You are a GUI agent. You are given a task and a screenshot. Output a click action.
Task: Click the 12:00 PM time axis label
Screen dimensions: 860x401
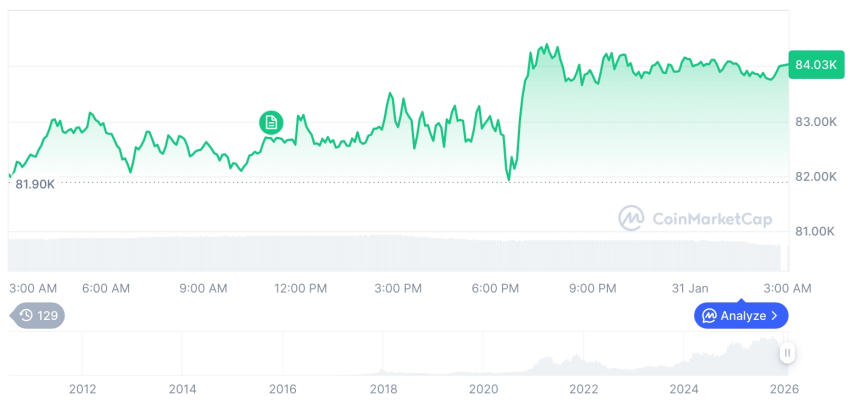point(300,288)
